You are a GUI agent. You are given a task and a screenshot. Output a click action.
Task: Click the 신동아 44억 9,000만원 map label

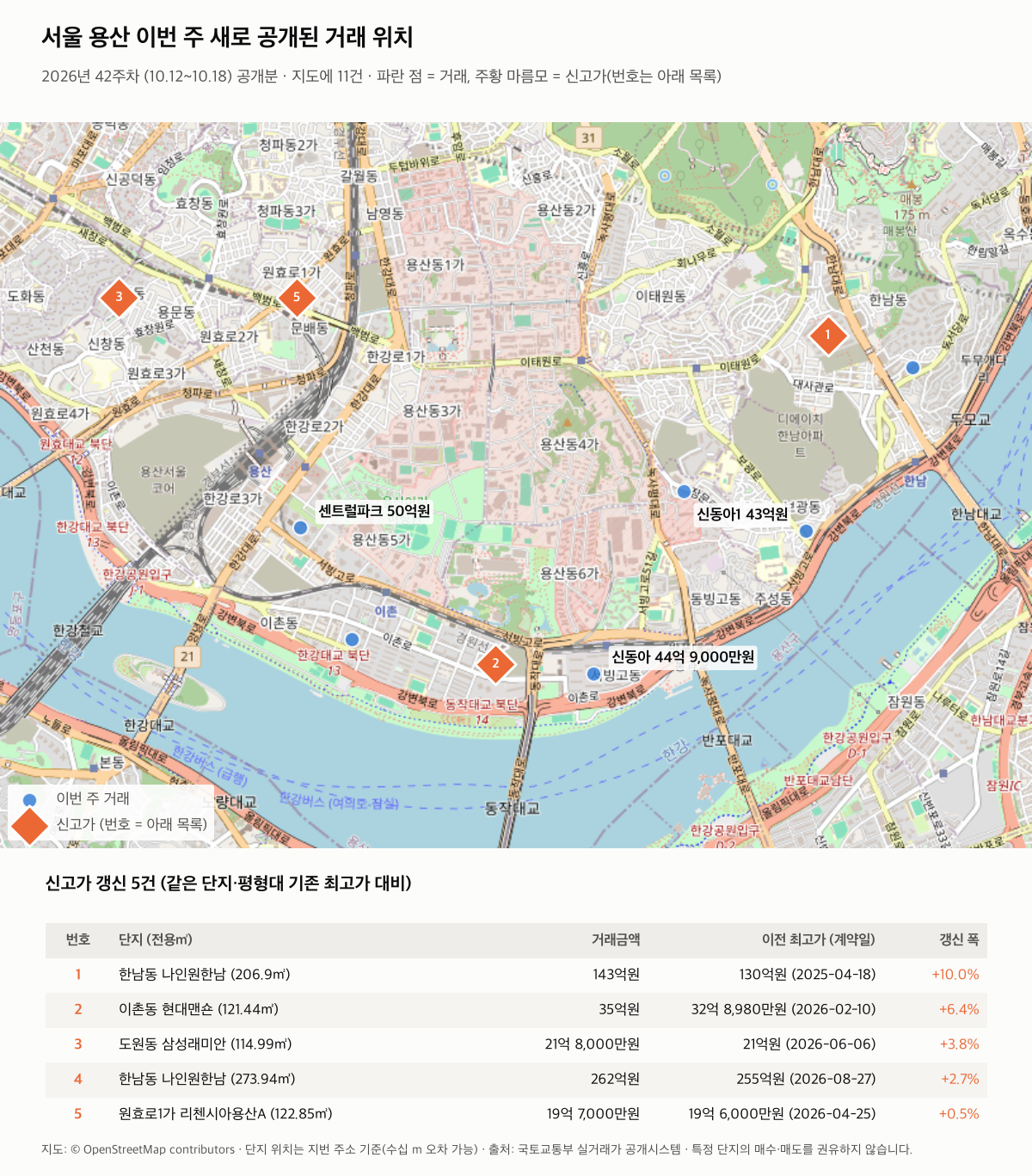[x=683, y=656]
